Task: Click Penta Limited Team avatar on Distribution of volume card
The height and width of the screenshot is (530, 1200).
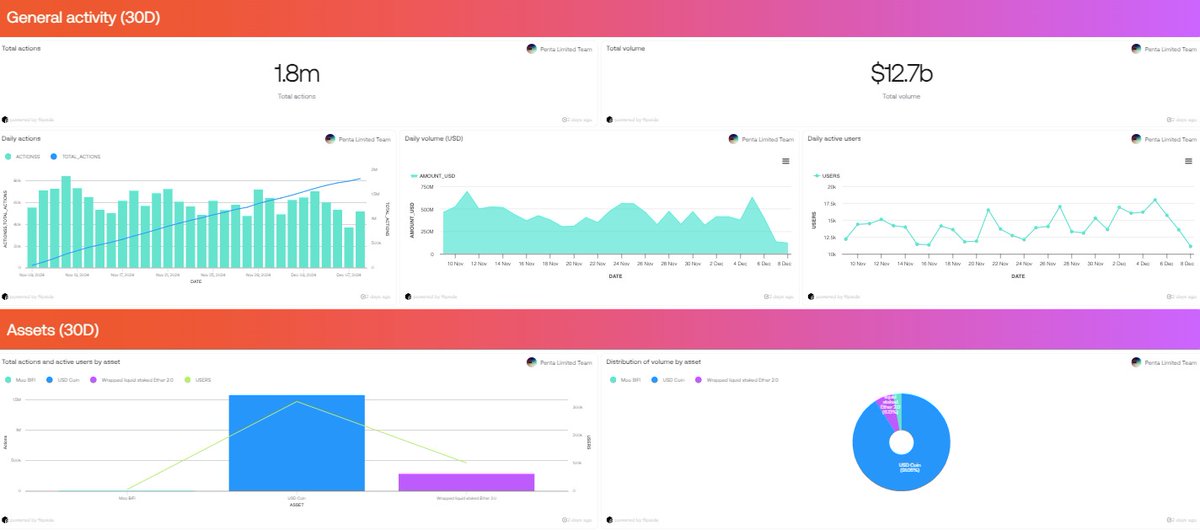Action: [x=1135, y=362]
